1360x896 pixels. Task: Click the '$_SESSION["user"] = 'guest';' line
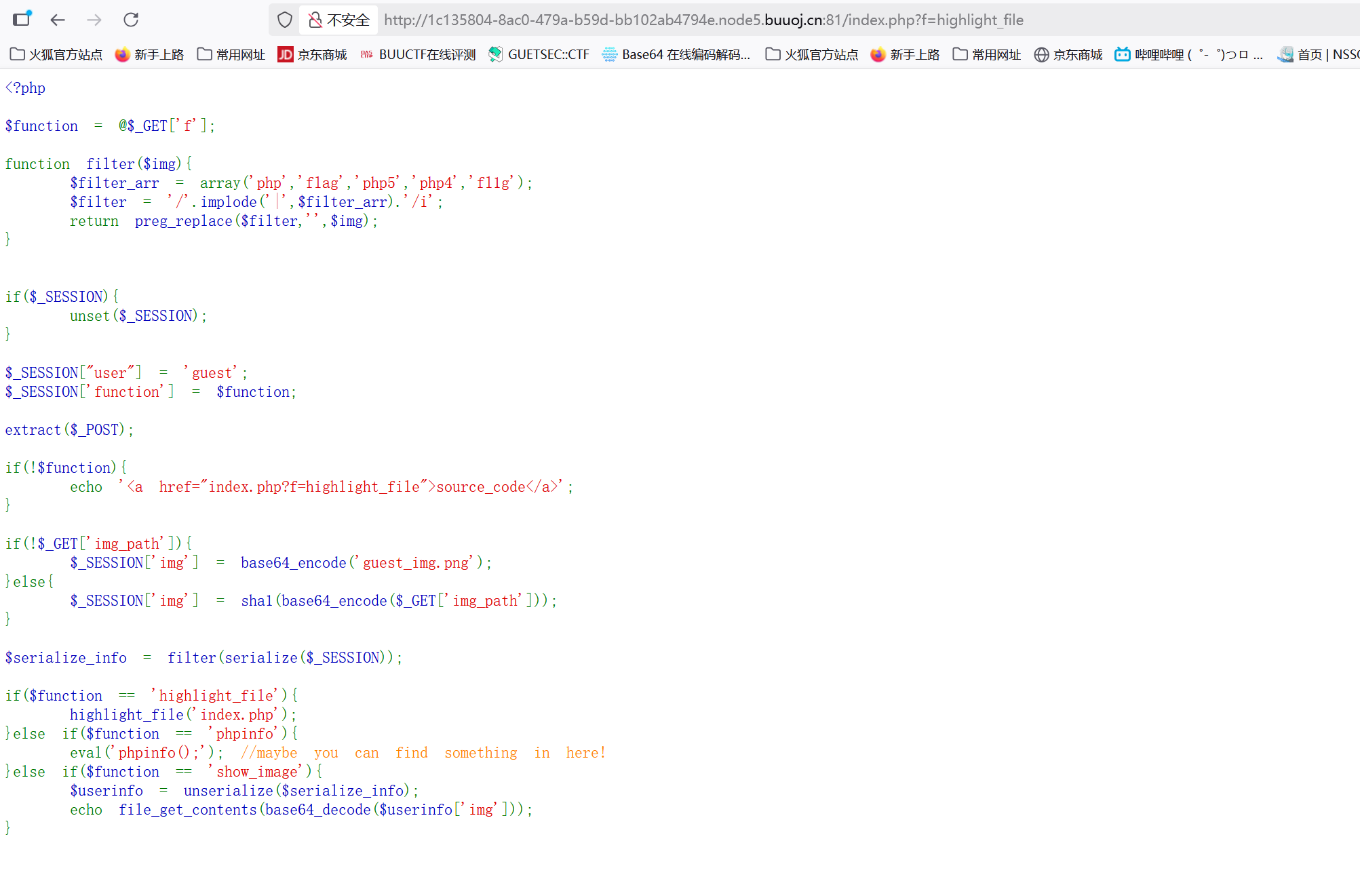pos(126,373)
